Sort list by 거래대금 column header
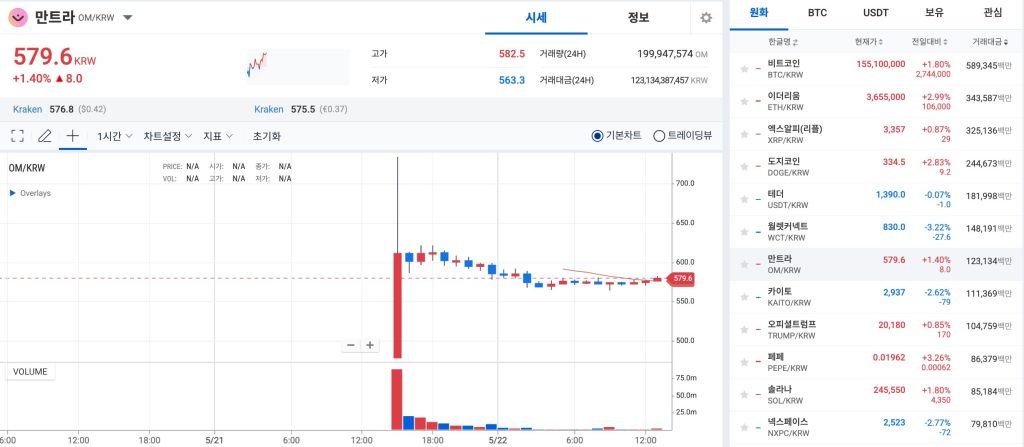Viewport: 1024px width, 447px height. (x=989, y=42)
